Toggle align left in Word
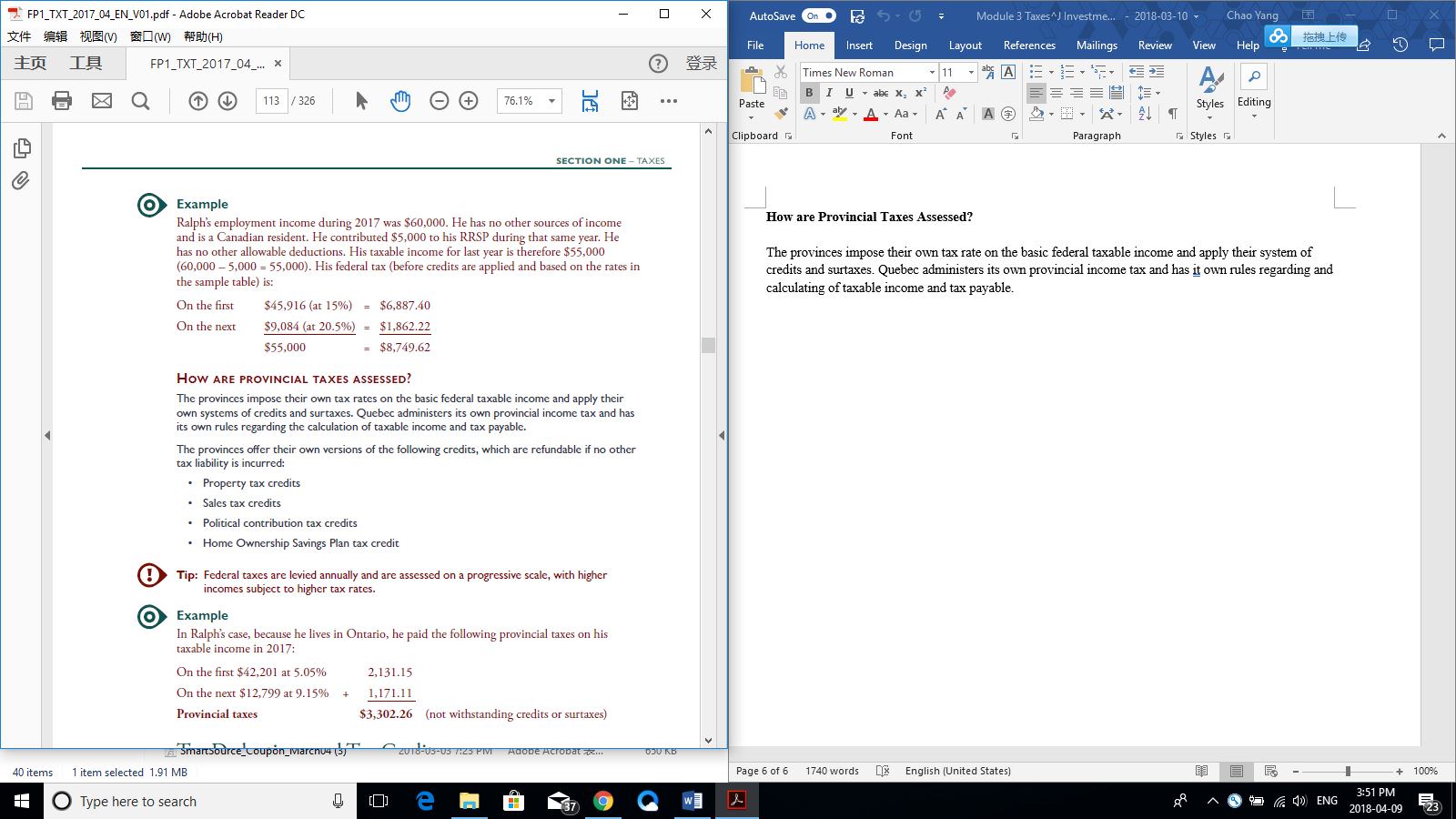Screen dimensions: 1456x819 [1036, 93]
